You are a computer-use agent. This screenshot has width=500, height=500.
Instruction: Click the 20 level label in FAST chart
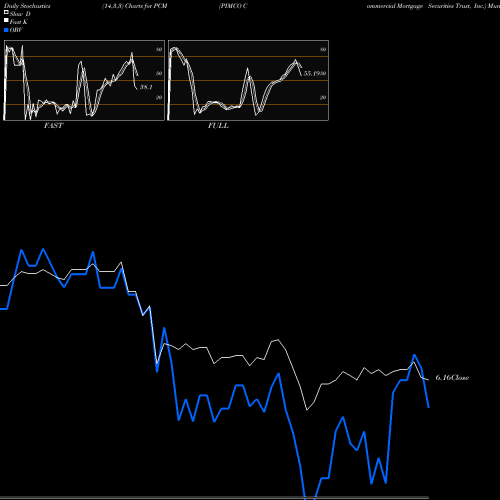[x=159, y=97]
